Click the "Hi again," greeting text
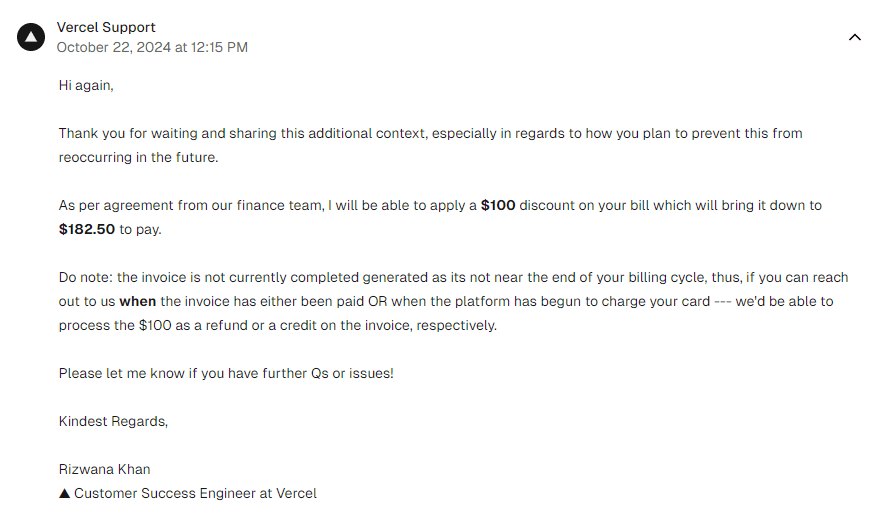 tap(86, 85)
